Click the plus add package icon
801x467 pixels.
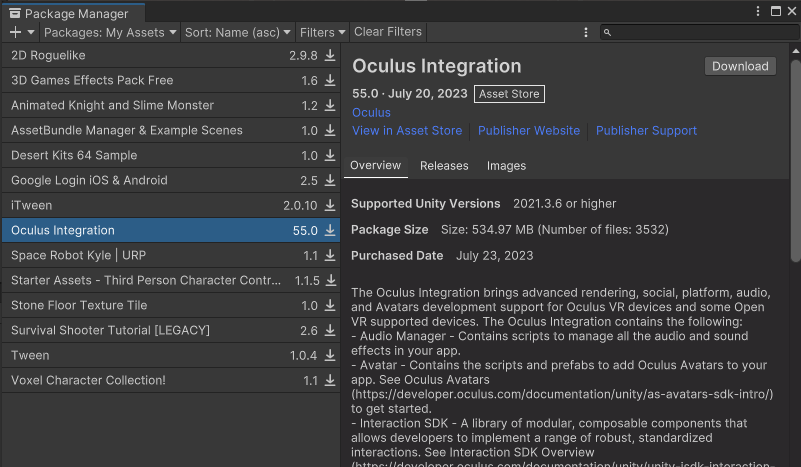click(15, 32)
